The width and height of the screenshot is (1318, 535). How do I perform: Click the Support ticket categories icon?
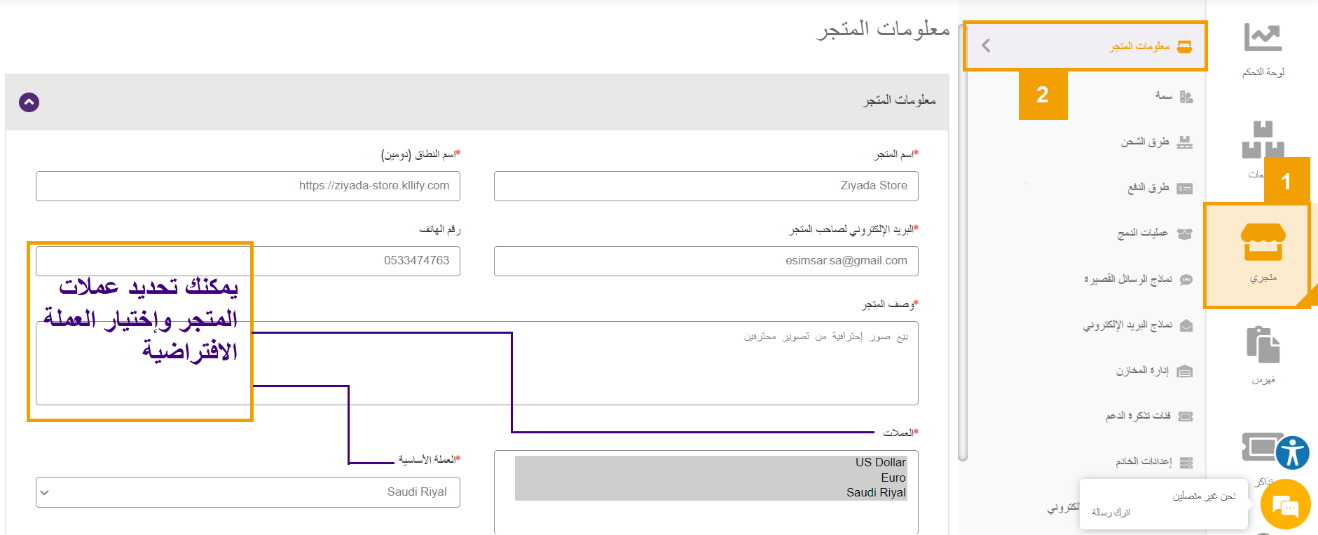click(x=1185, y=416)
